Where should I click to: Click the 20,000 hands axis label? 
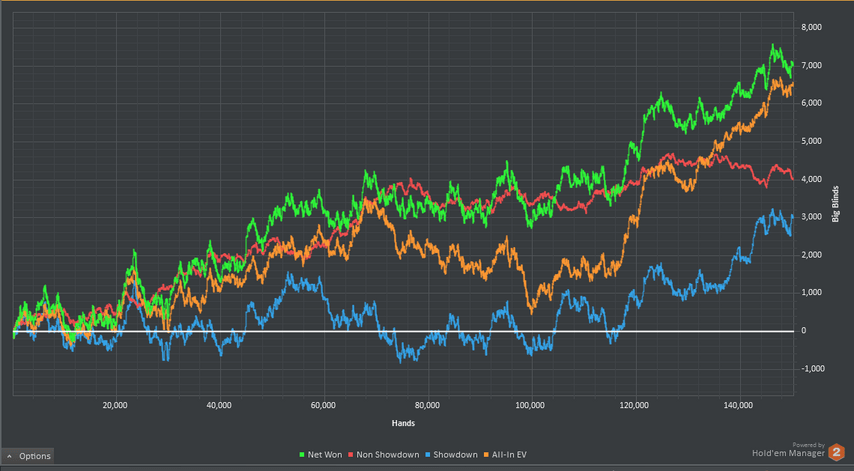tap(114, 406)
